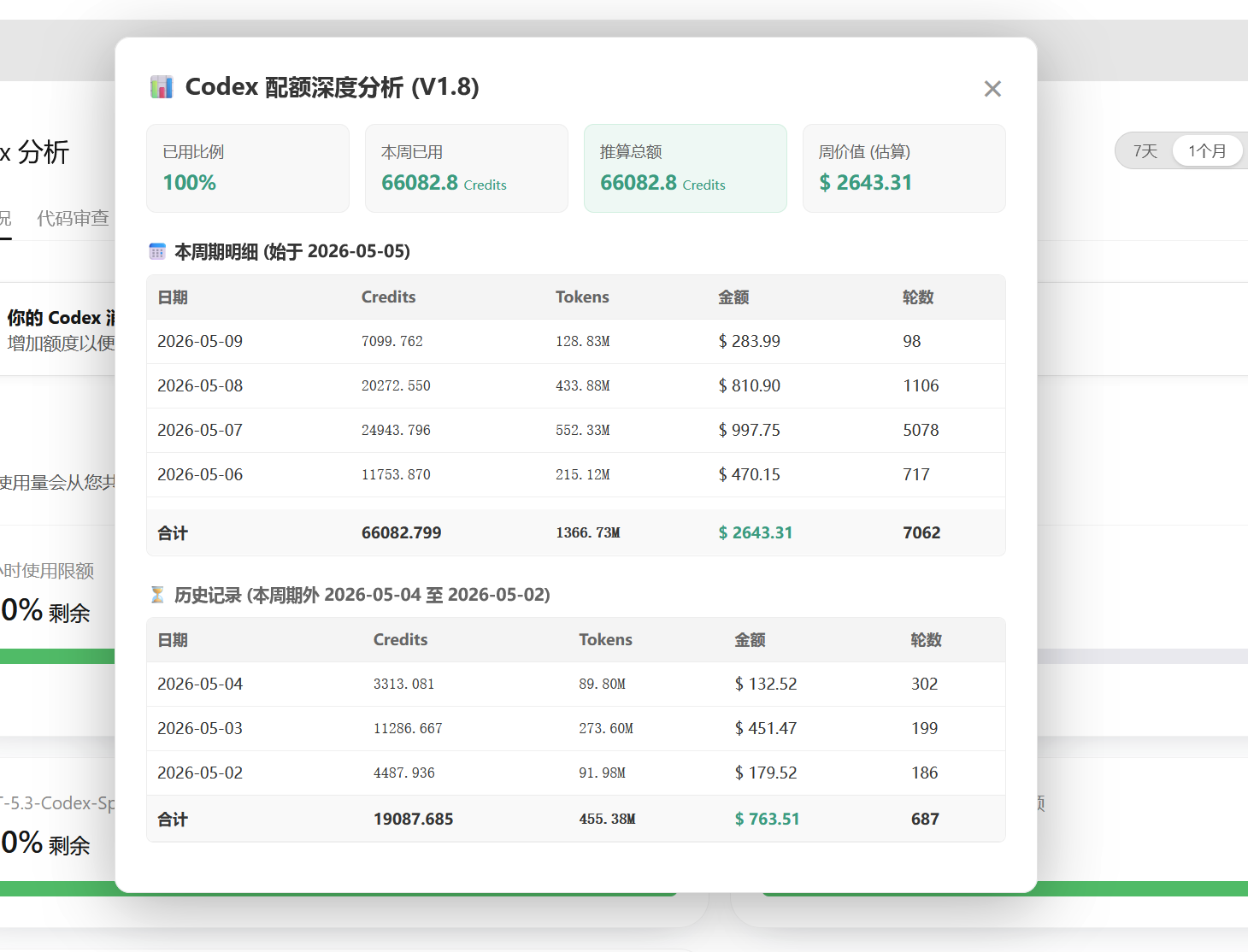1248x952 pixels.
Task: Click tokens value 433.88M
Action: click(583, 385)
